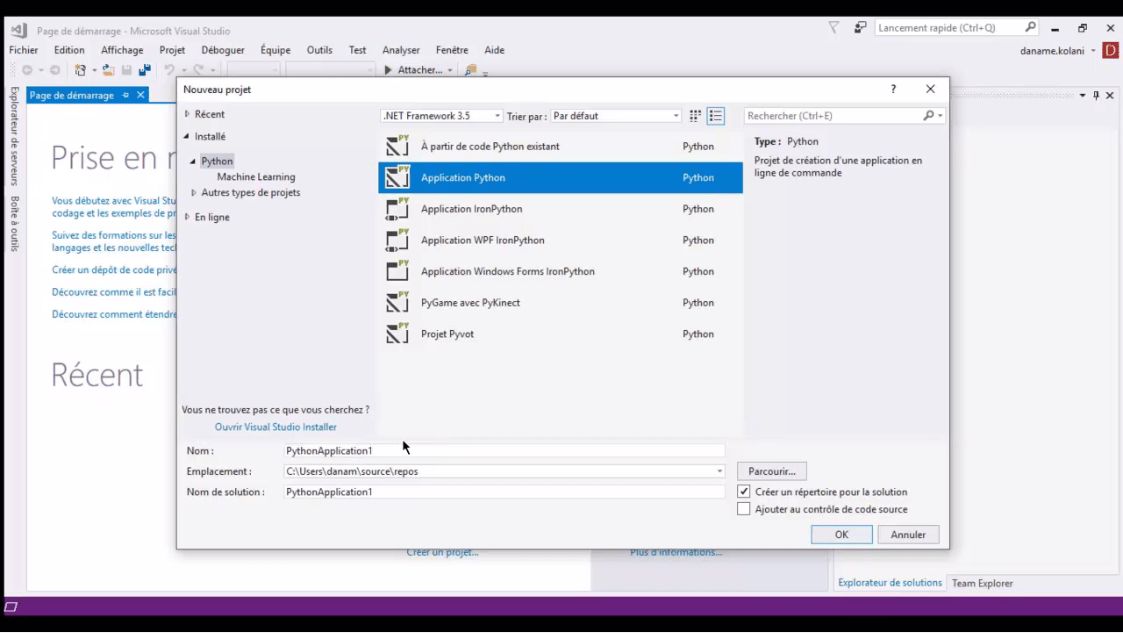Viewport: 1123px width, 633px height.
Task: Open the Emplacement path dropdown
Action: [x=719, y=471]
